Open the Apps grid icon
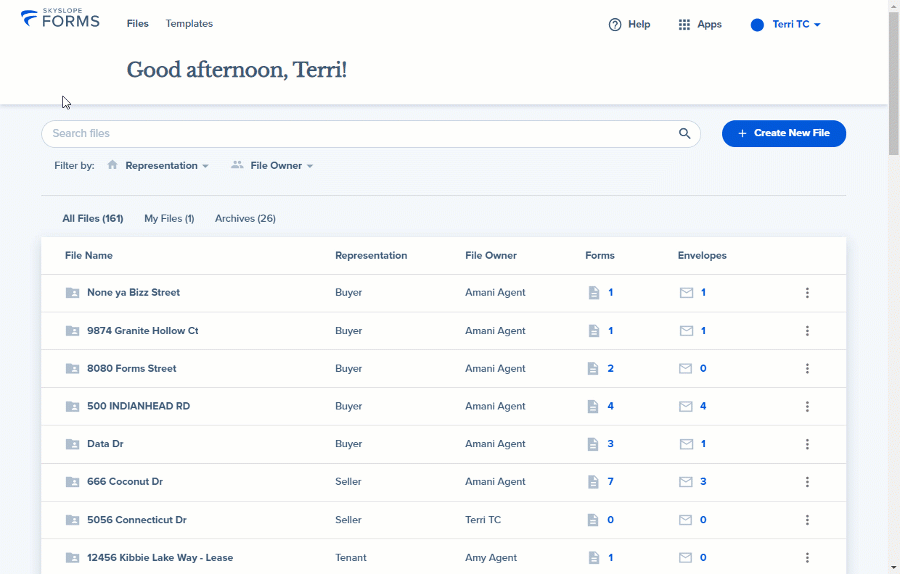 [684, 25]
